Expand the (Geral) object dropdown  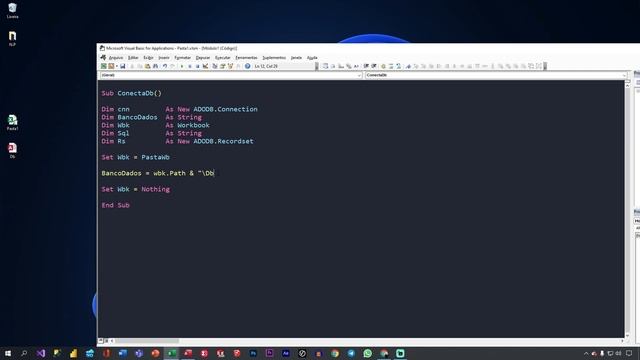pos(359,75)
